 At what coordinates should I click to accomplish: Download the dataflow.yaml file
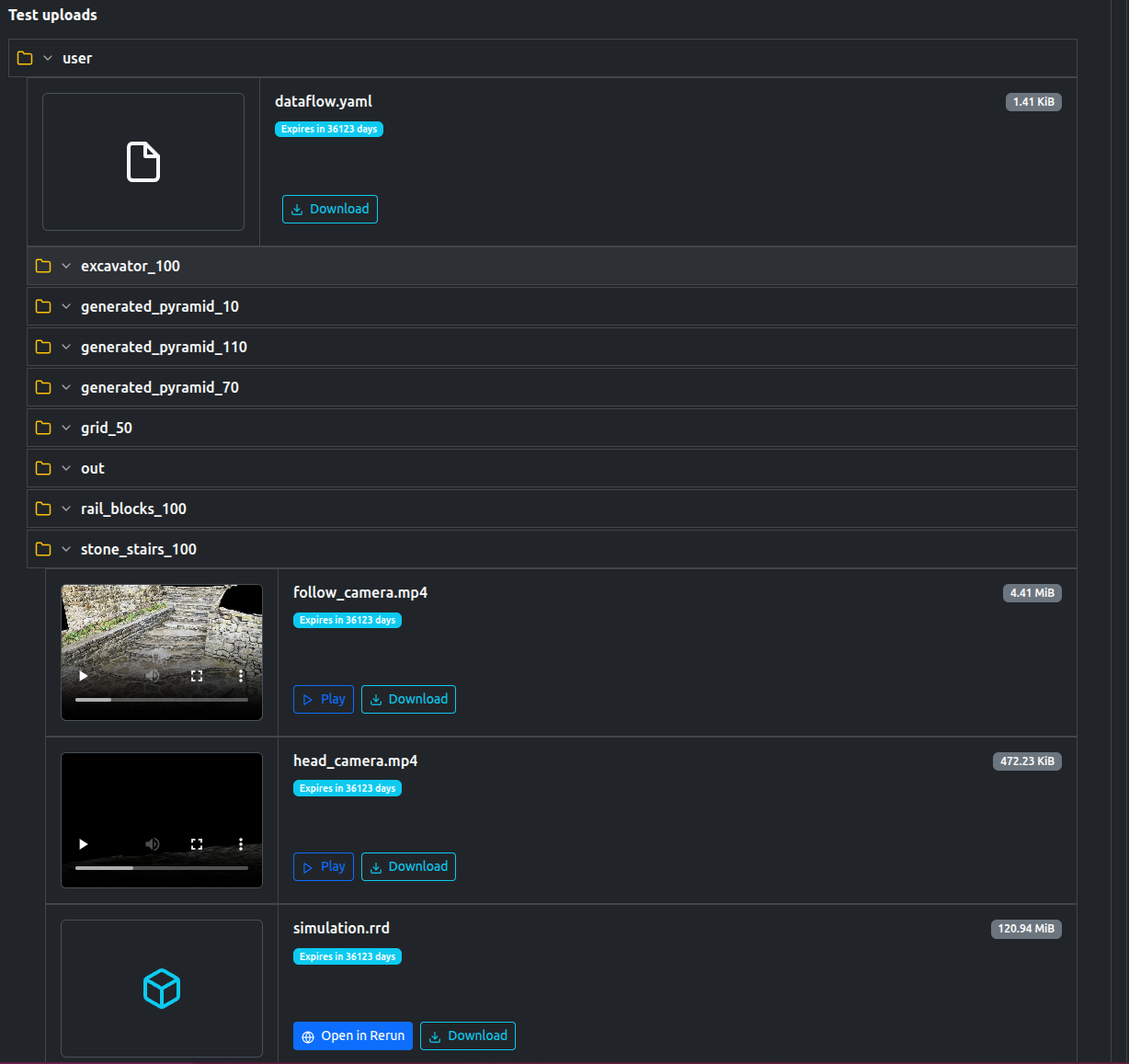[330, 209]
